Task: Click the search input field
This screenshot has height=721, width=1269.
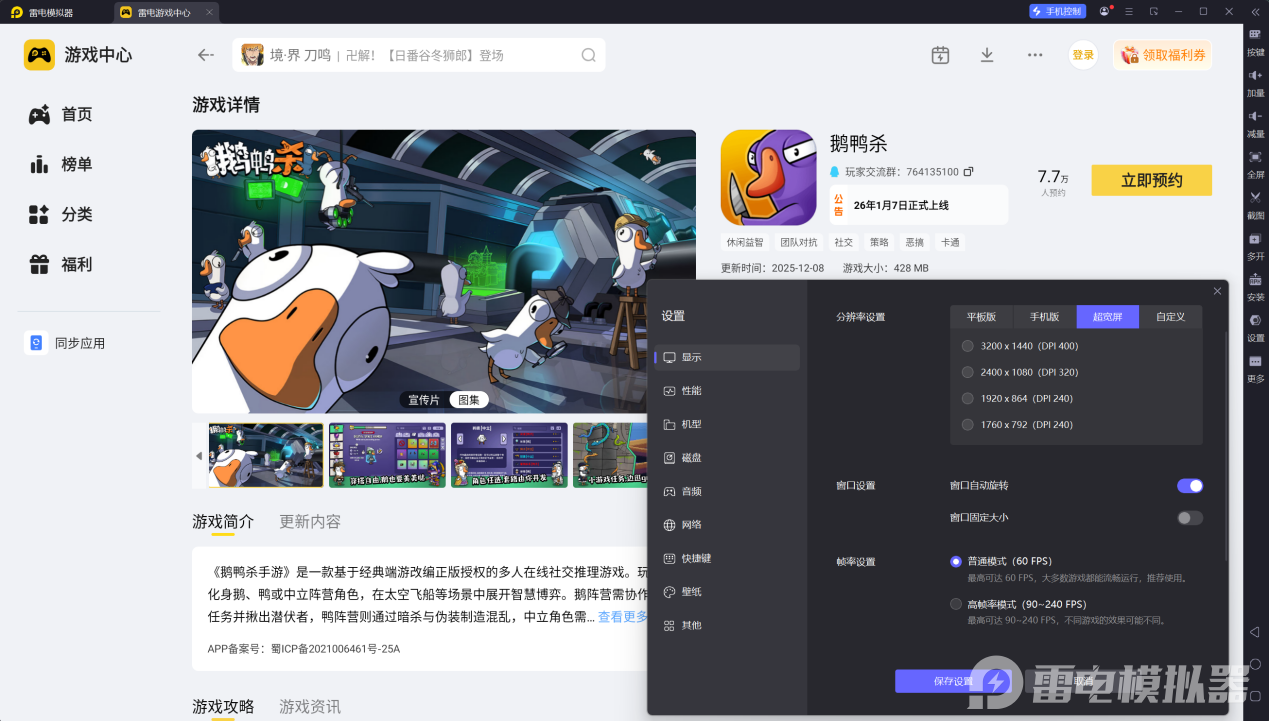Action: pos(419,55)
